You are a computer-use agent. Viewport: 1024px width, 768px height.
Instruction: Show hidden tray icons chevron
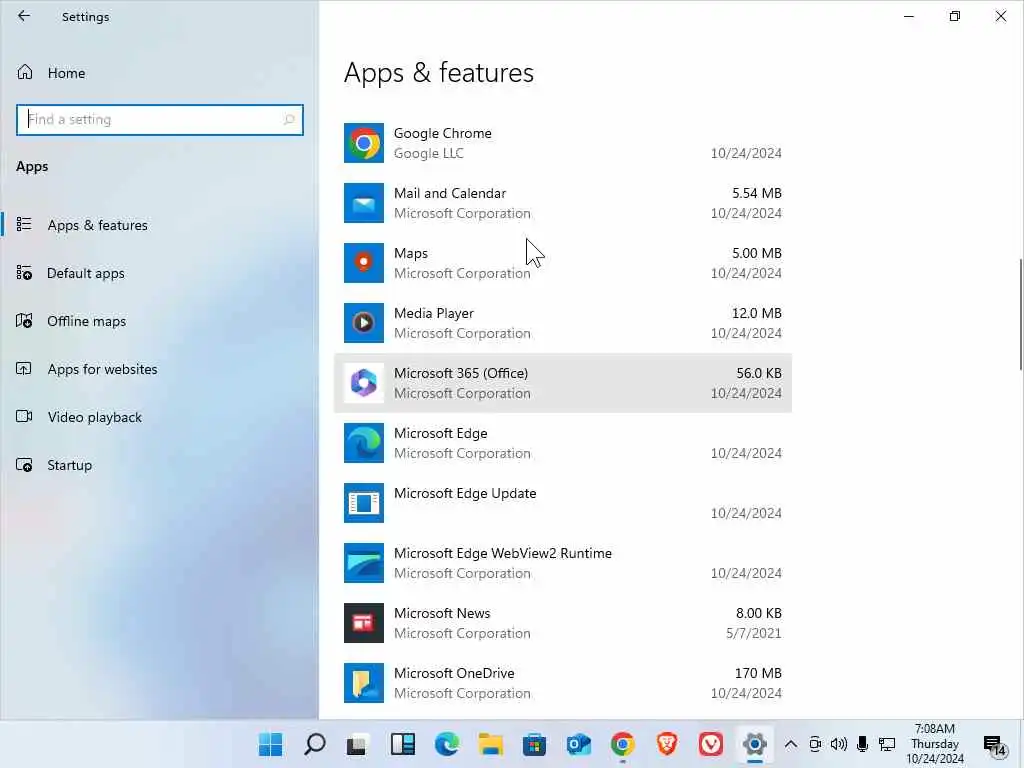[x=790, y=744]
